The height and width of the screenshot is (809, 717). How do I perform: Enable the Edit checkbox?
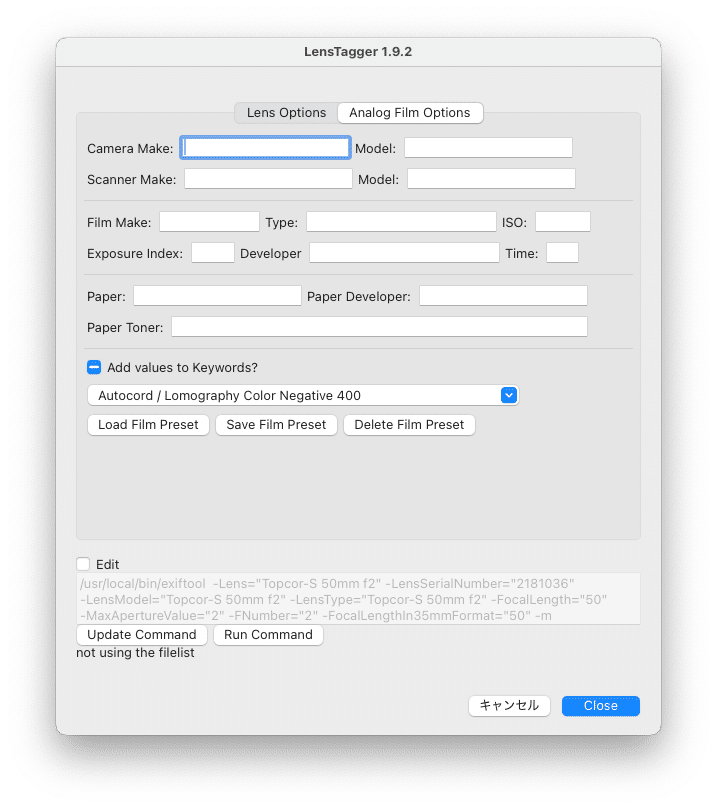point(84,564)
